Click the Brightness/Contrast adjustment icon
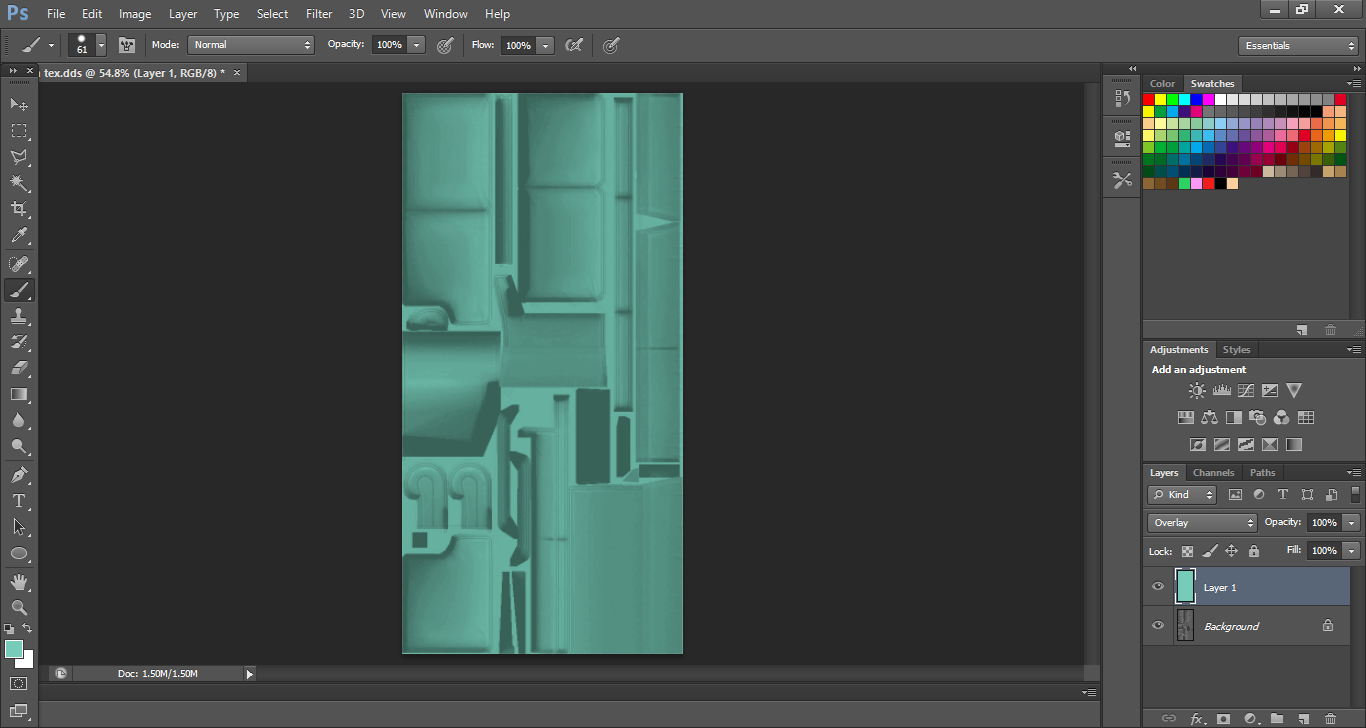1366x728 pixels. click(x=1197, y=391)
